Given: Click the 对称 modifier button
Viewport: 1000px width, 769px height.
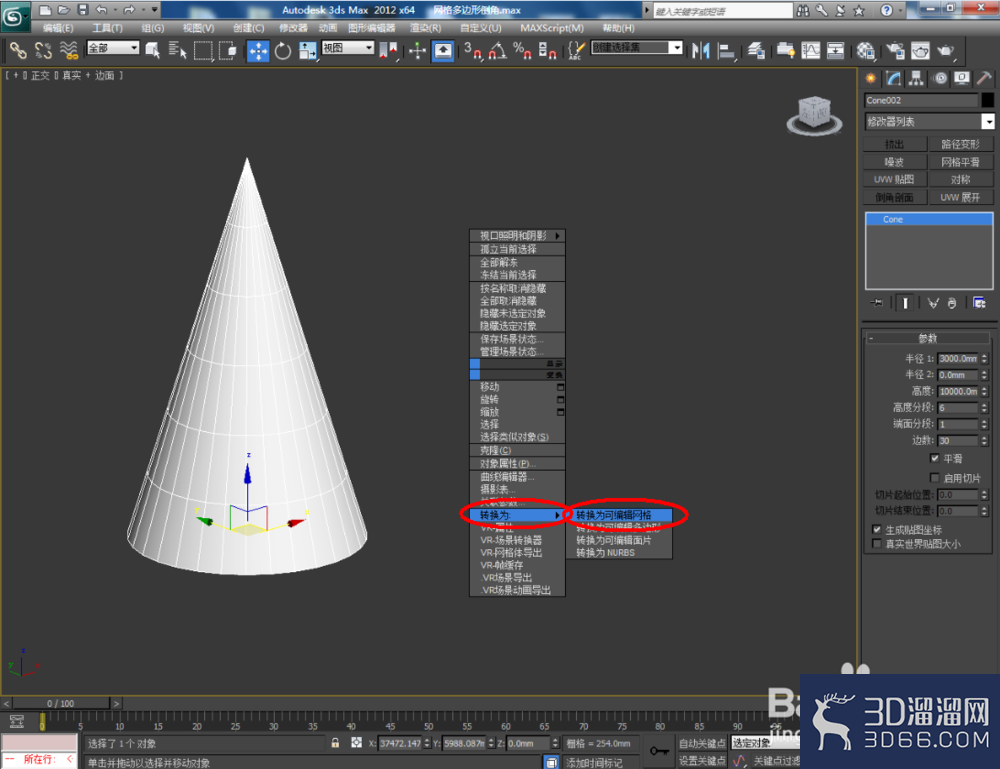Looking at the screenshot, I should click(960, 179).
